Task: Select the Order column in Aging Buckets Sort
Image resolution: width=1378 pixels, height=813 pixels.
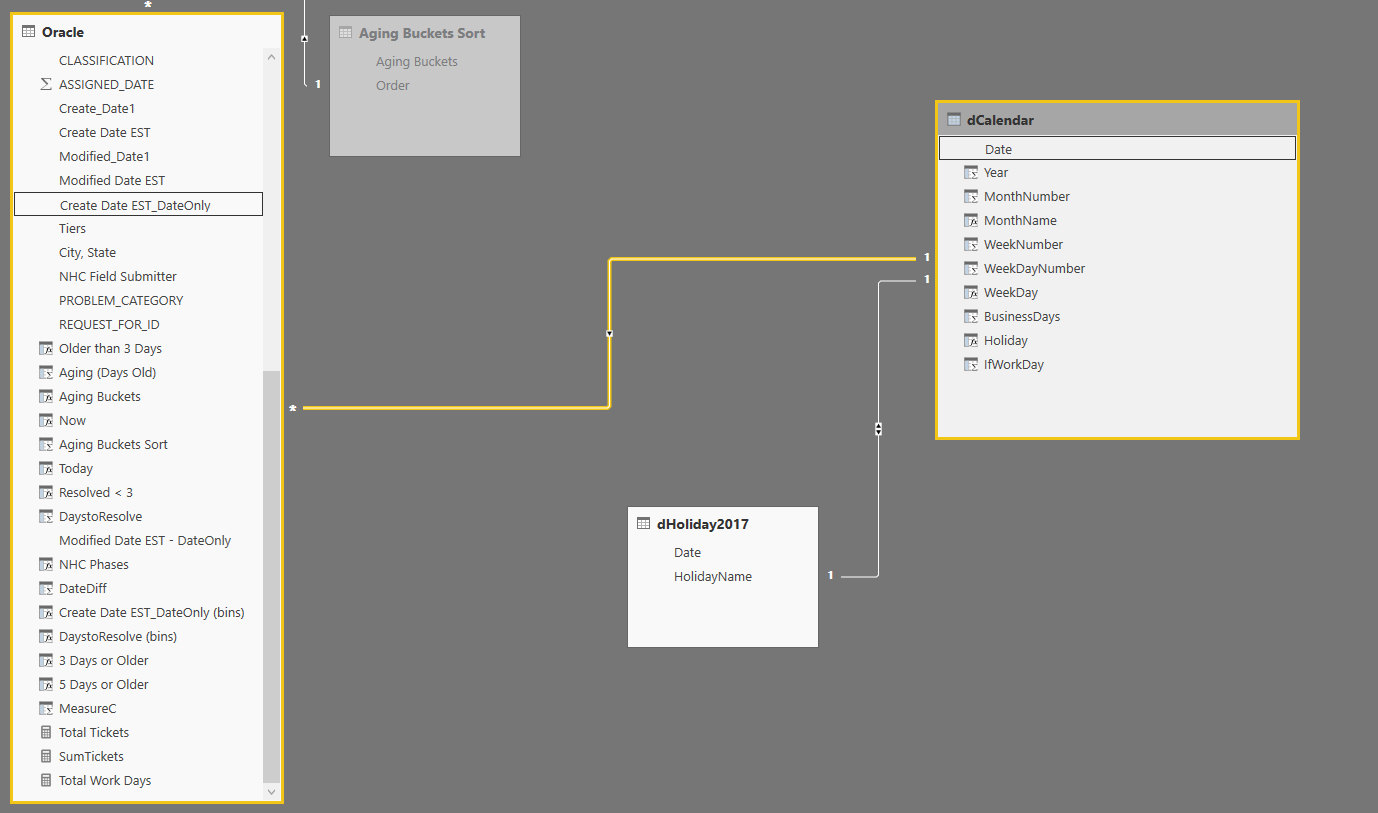Action: (393, 86)
